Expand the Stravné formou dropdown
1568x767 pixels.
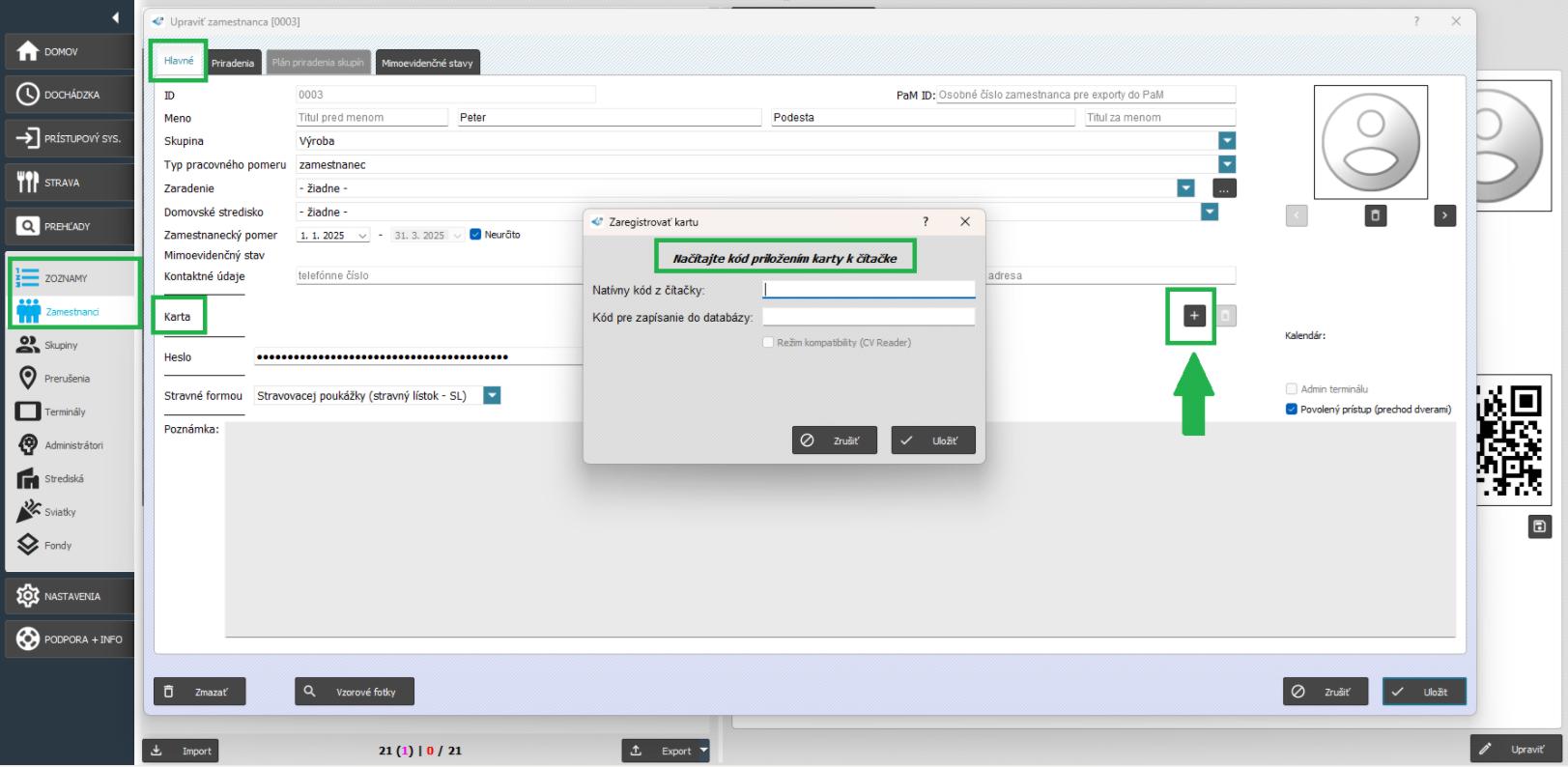492,395
